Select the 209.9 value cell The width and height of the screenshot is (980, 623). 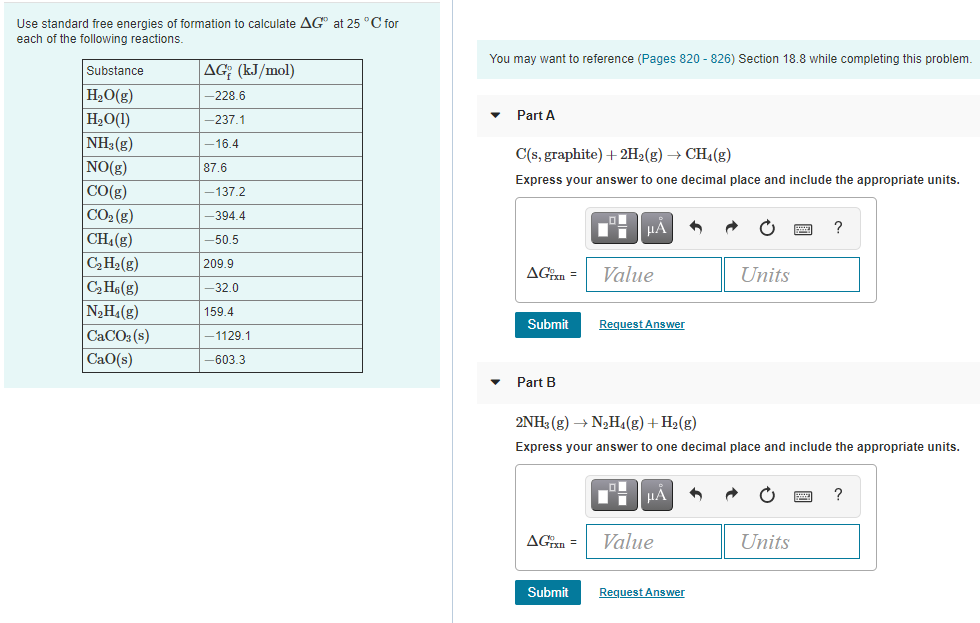[281, 264]
